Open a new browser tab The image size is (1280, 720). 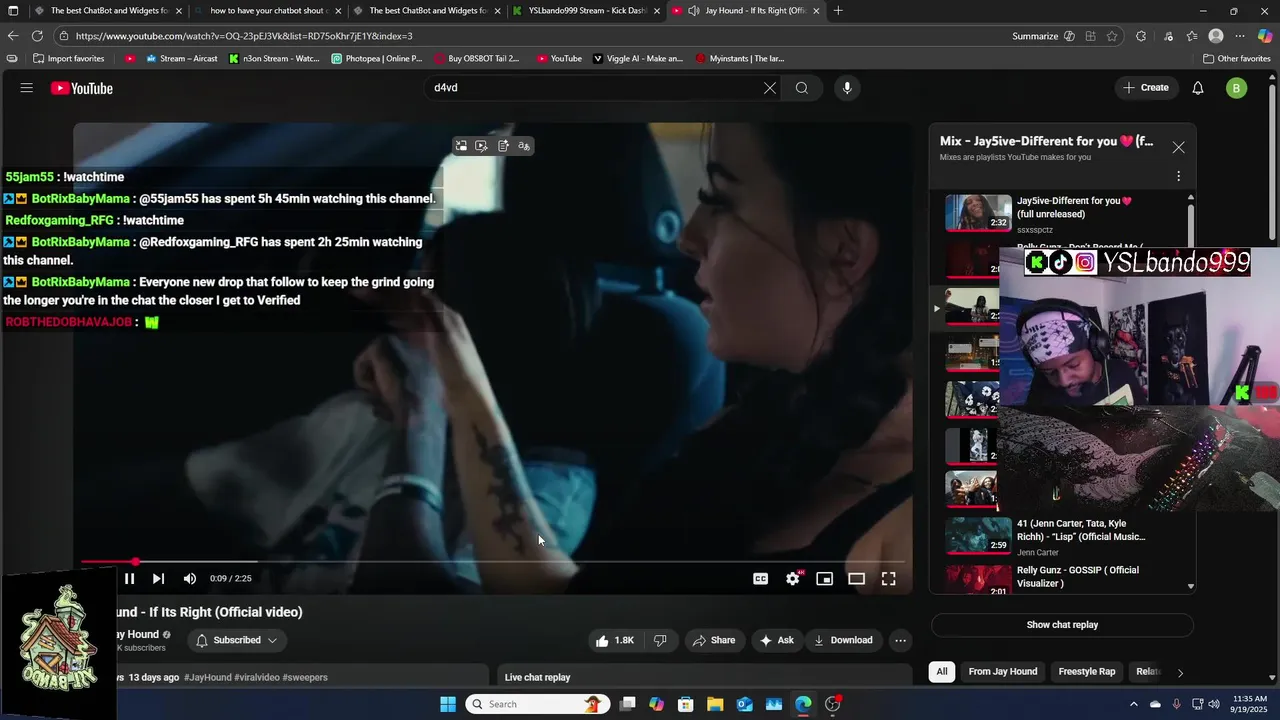(838, 11)
